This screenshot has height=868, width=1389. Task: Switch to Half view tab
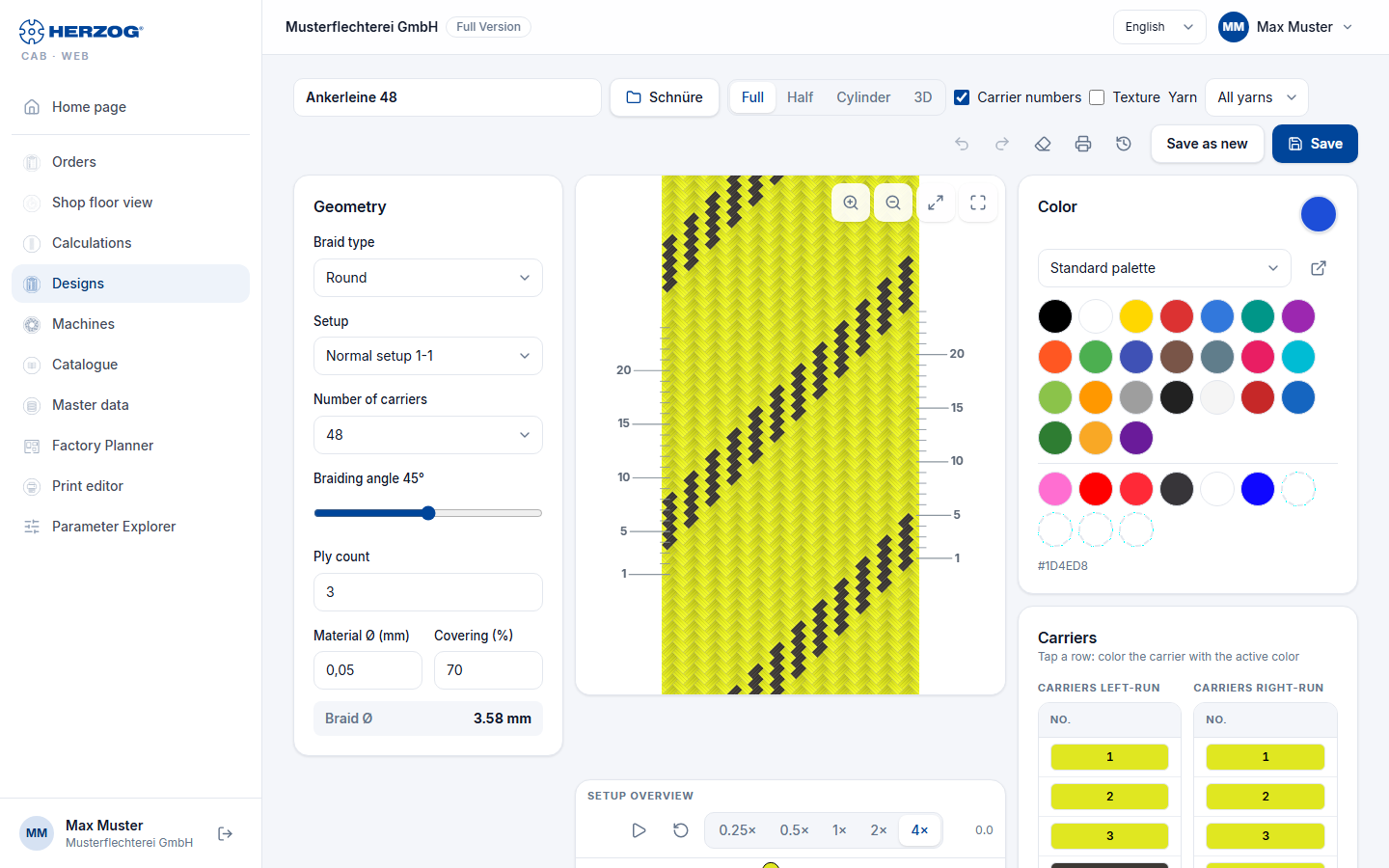point(800,97)
